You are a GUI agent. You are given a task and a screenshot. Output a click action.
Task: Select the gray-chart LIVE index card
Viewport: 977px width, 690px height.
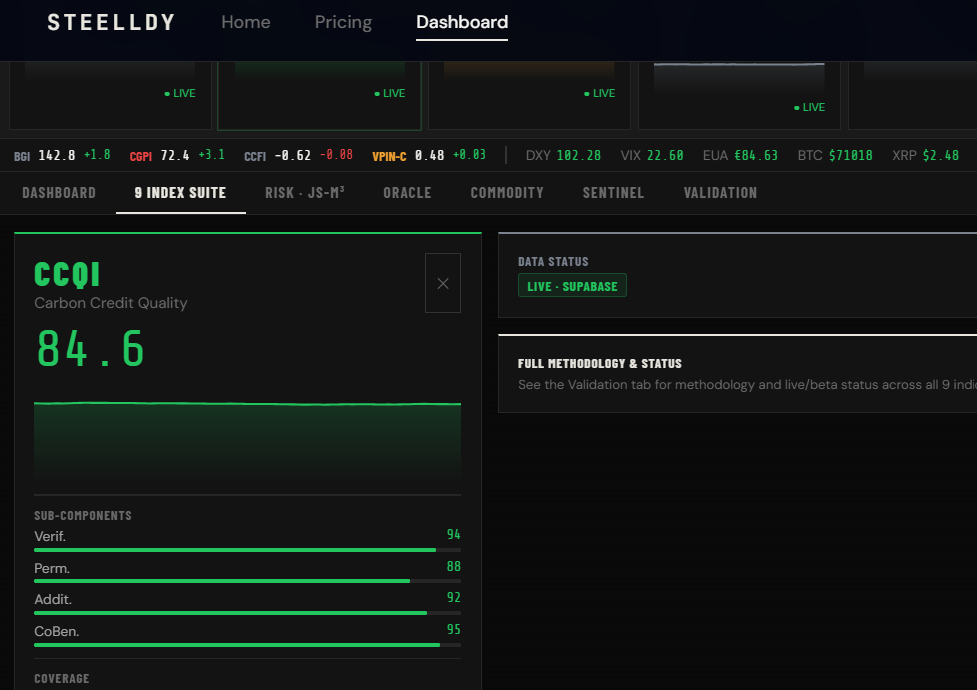739,95
